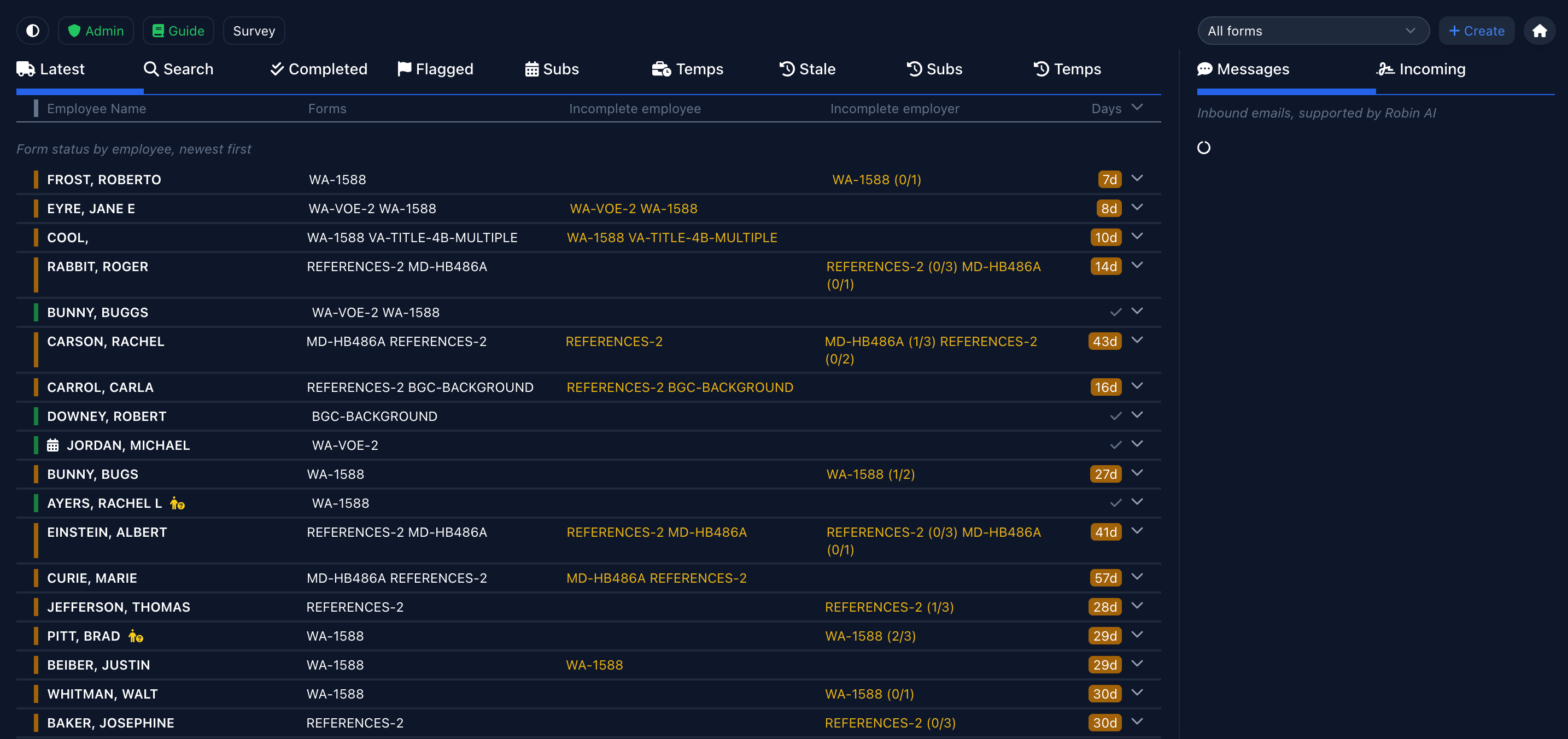Click the loading spinner in Messages panel
The height and width of the screenshot is (739, 1568).
[x=1203, y=148]
